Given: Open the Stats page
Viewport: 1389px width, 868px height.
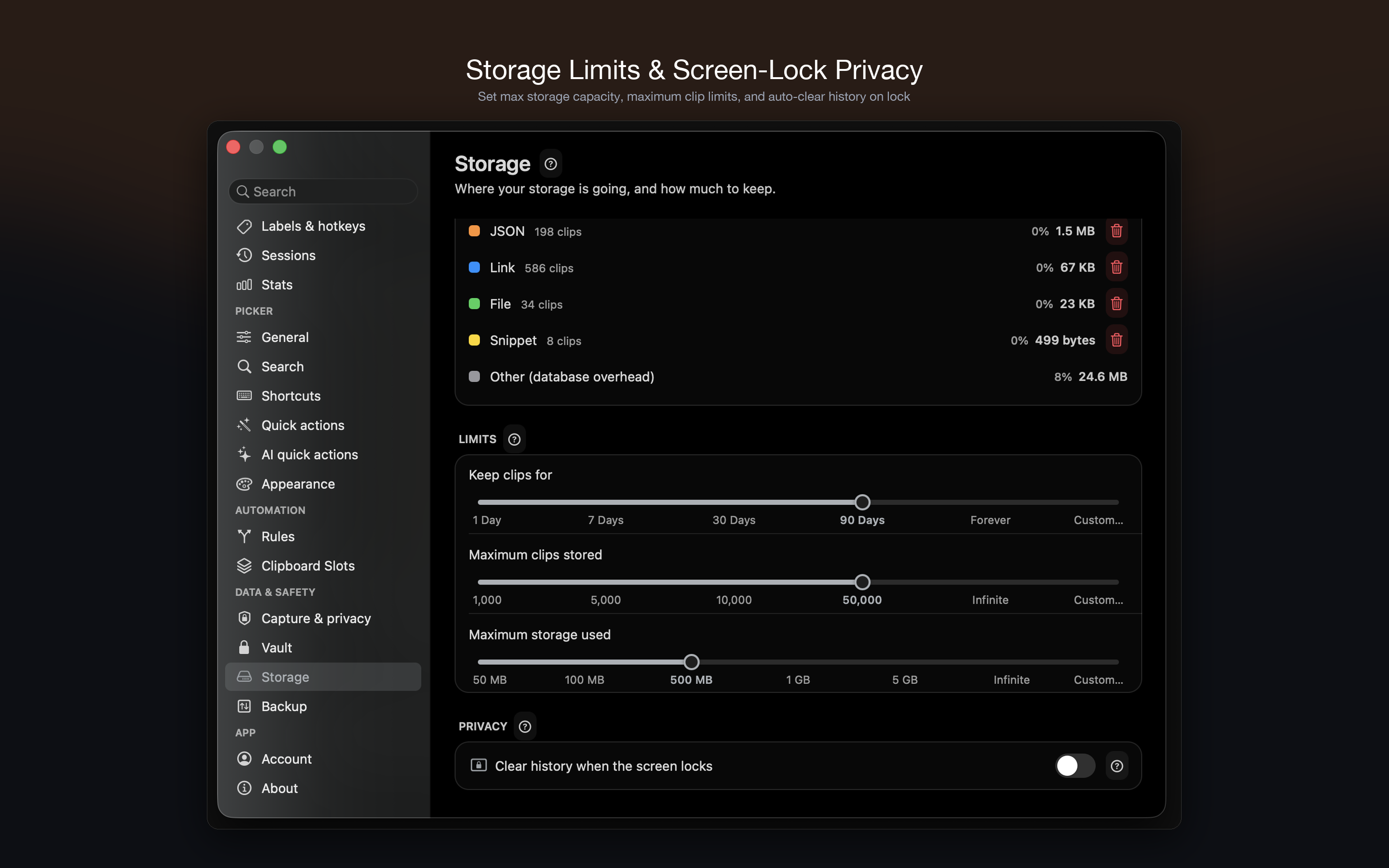Looking at the screenshot, I should point(323,285).
